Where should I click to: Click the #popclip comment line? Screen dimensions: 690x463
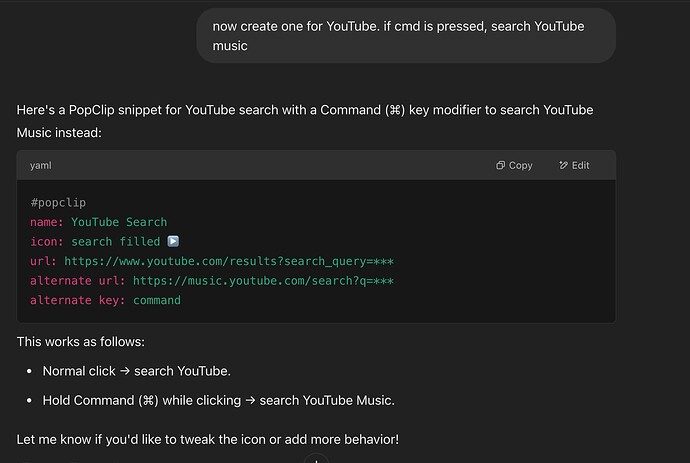coord(58,202)
